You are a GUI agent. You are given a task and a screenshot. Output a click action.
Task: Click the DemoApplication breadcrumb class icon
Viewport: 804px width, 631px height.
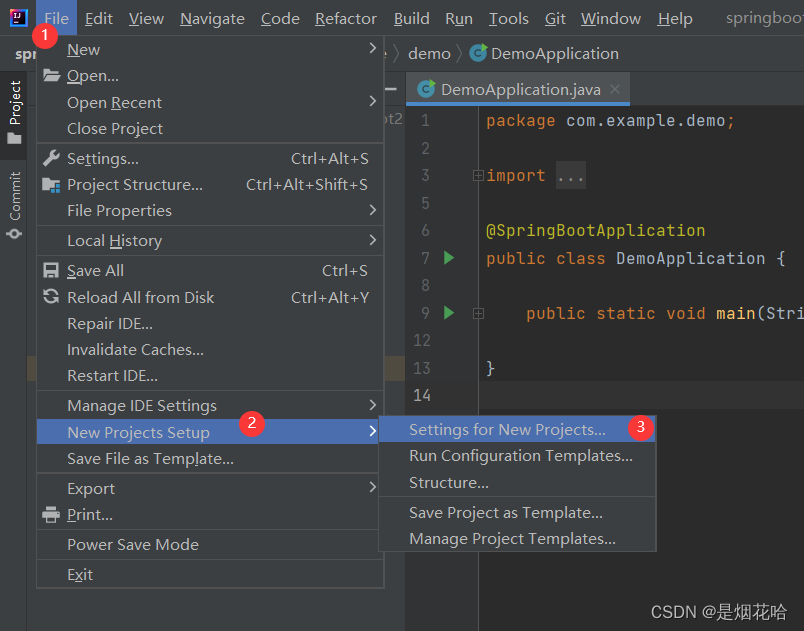tap(478, 53)
